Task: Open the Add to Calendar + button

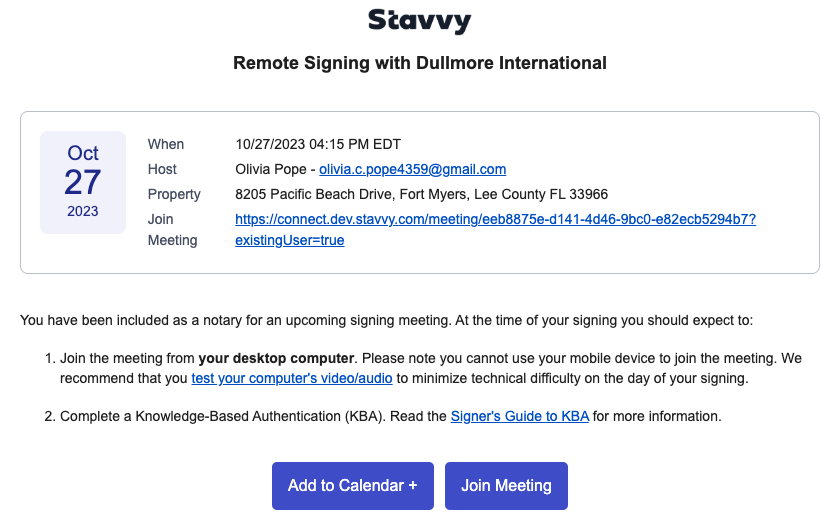Action: tap(353, 486)
